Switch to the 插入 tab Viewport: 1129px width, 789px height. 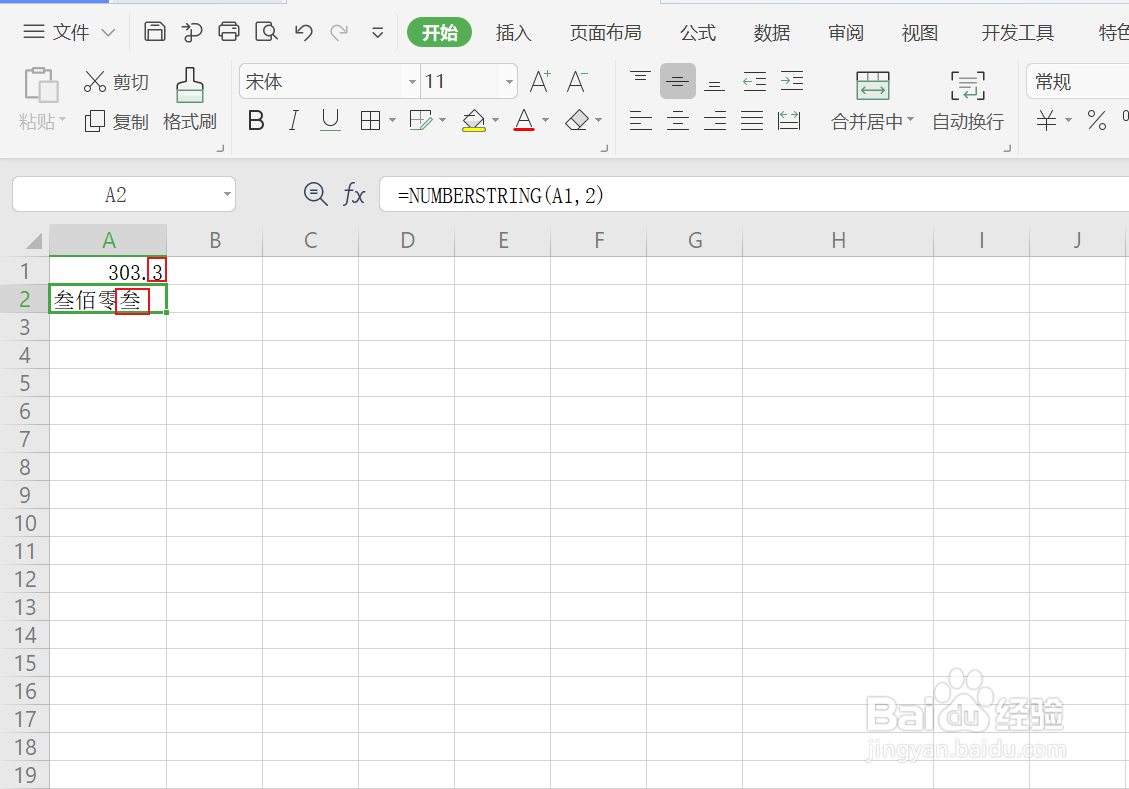point(513,32)
